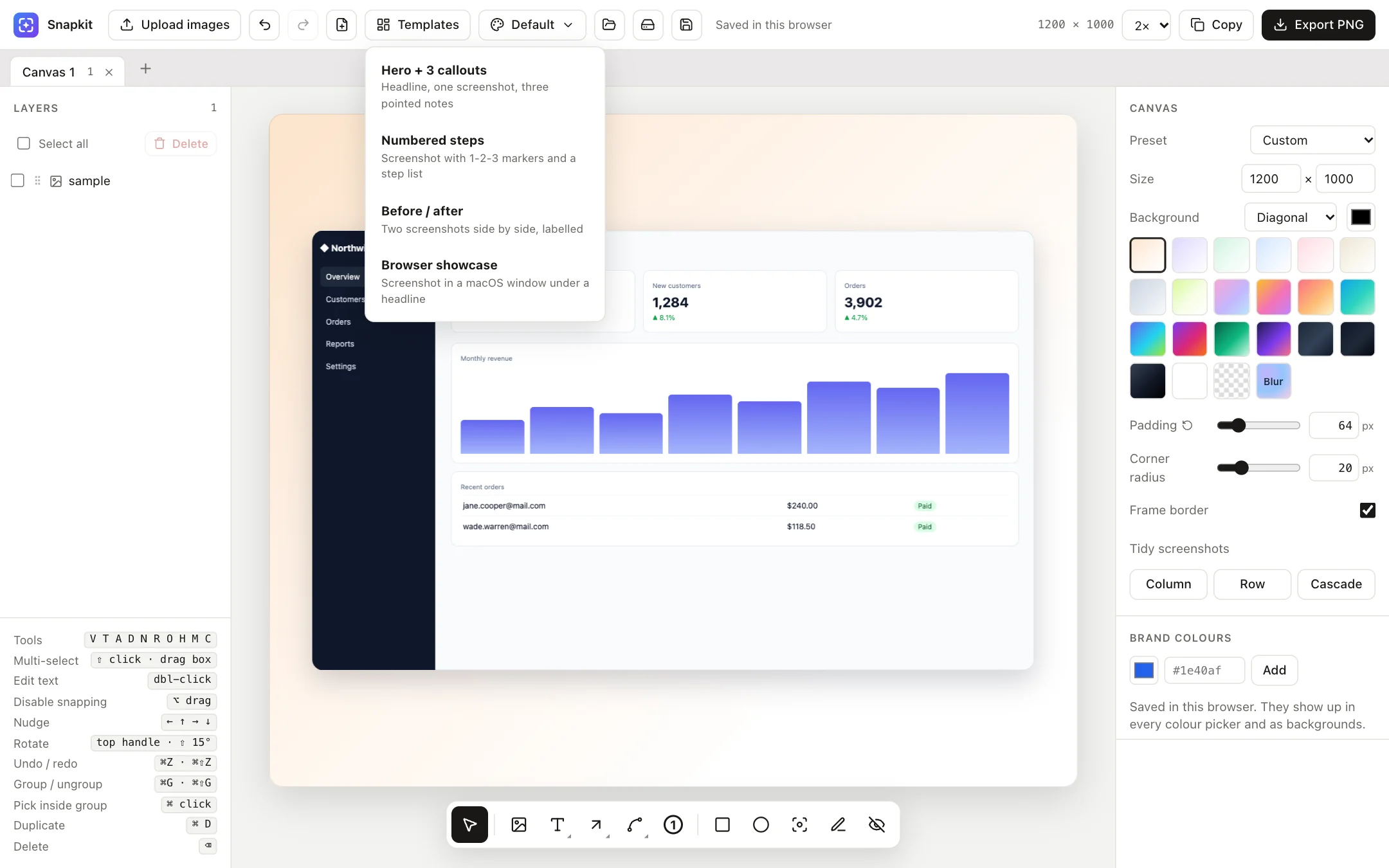1389x868 pixels.
Task: Select the straight arrow tool
Action: 596,824
